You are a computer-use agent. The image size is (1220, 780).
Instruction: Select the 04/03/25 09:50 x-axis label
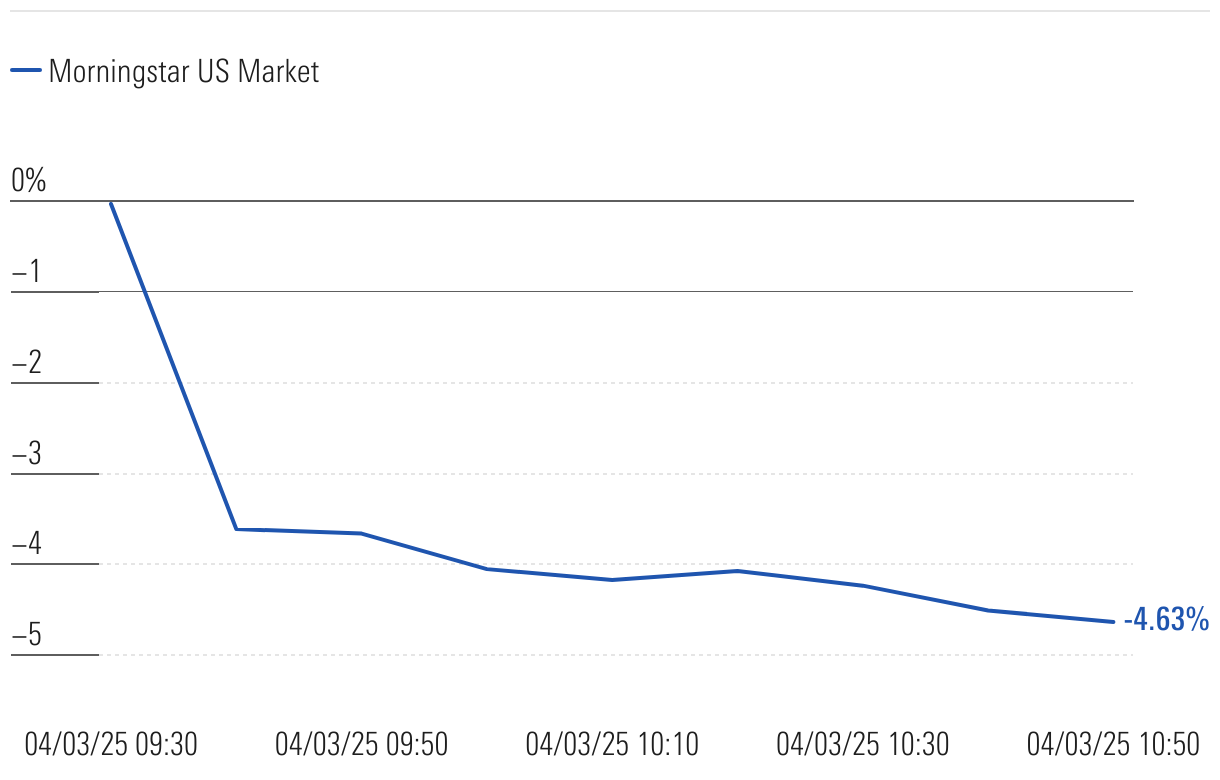click(x=361, y=744)
